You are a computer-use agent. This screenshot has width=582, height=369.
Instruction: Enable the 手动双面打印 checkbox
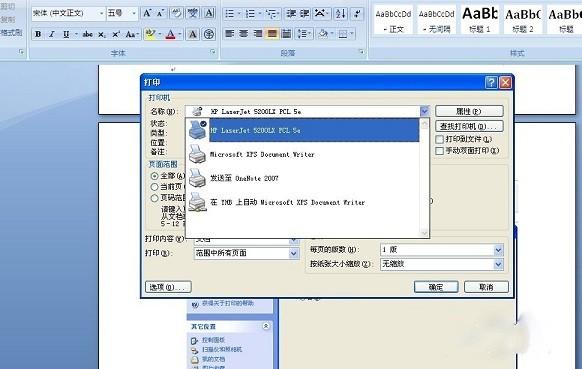tap(439, 151)
